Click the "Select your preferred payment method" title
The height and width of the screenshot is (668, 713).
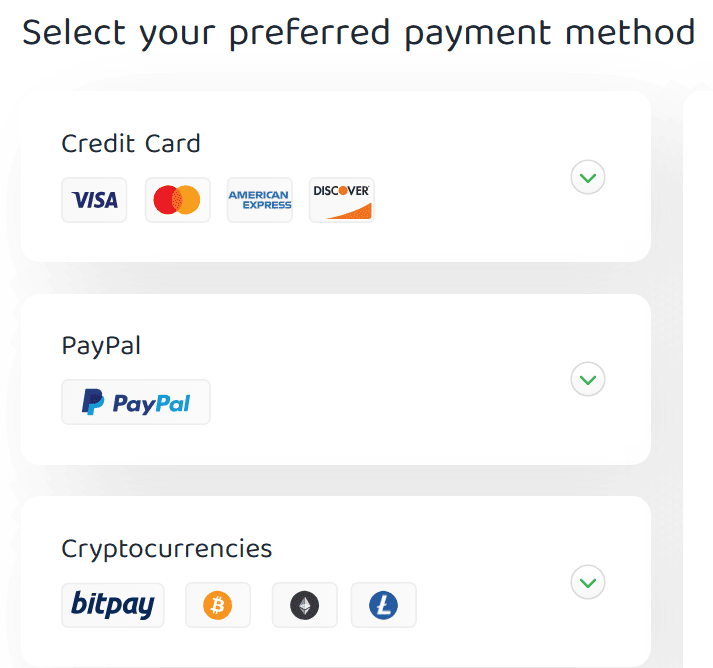[358, 33]
